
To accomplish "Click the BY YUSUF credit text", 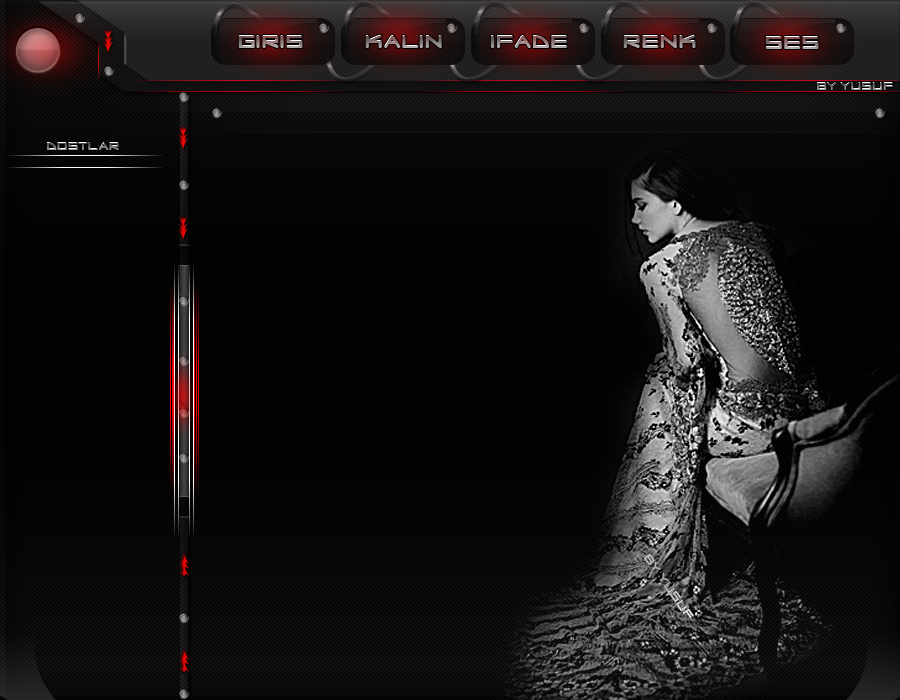I will [854, 86].
